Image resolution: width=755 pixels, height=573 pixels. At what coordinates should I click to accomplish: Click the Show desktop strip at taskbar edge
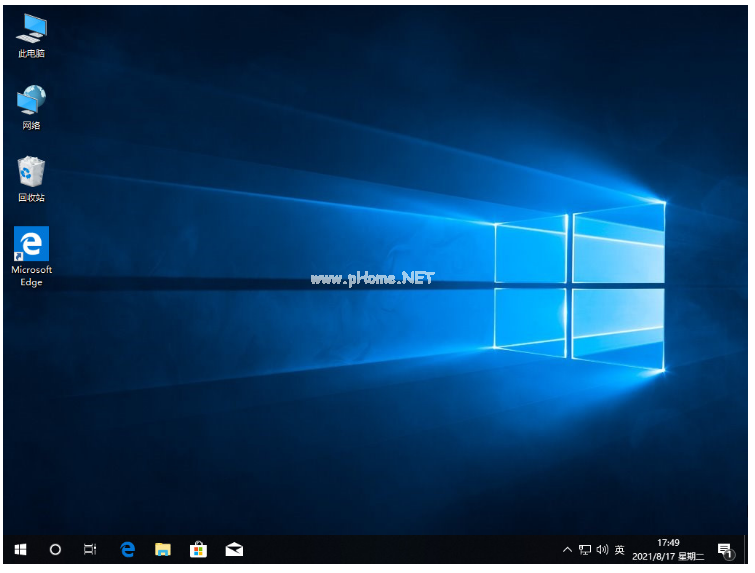click(x=746, y=549)
